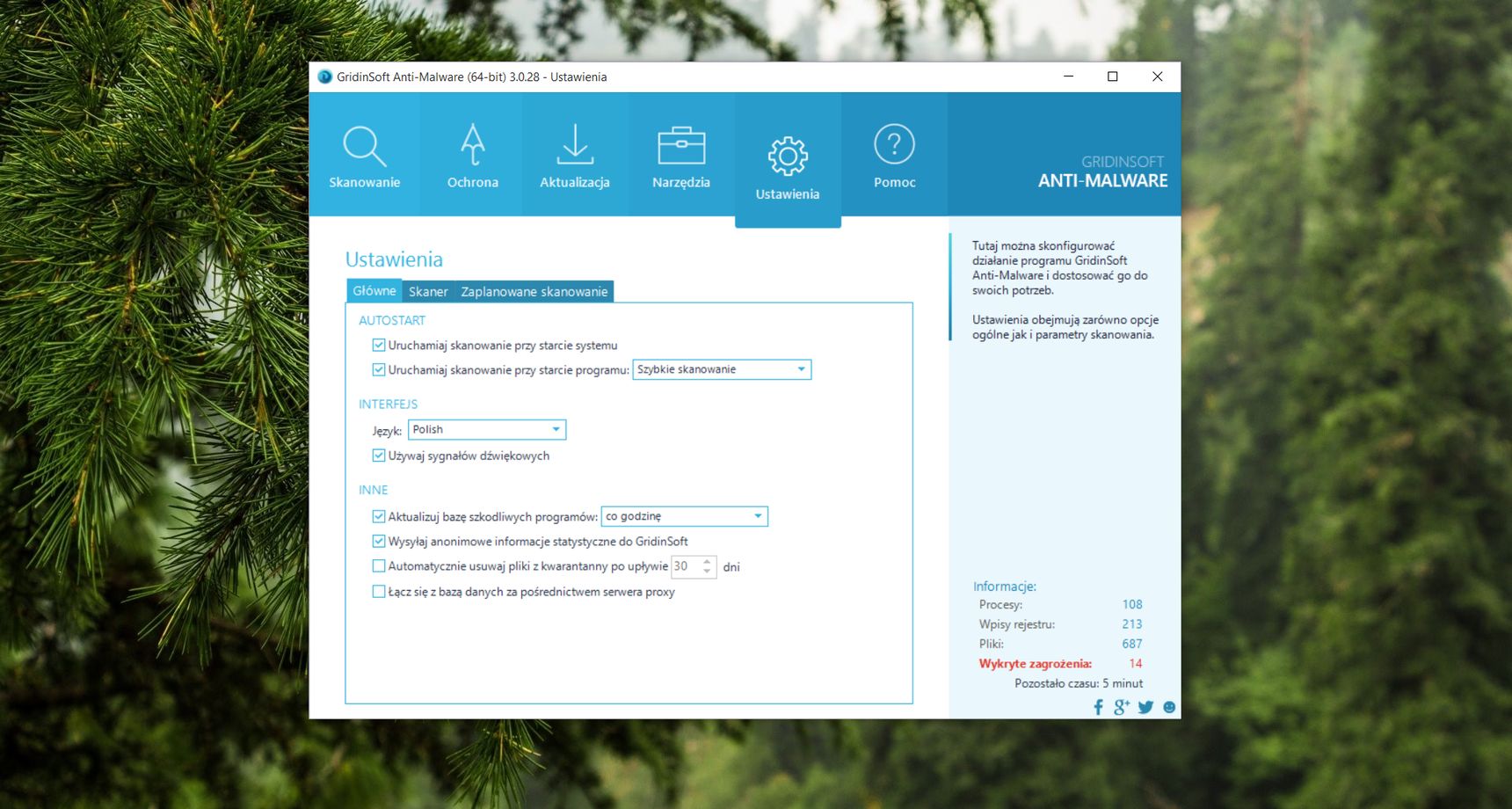The width and height of the screenshot is (1512, 809).
Task: Click the smiley feedback icon
Action: click(1169, 707)
